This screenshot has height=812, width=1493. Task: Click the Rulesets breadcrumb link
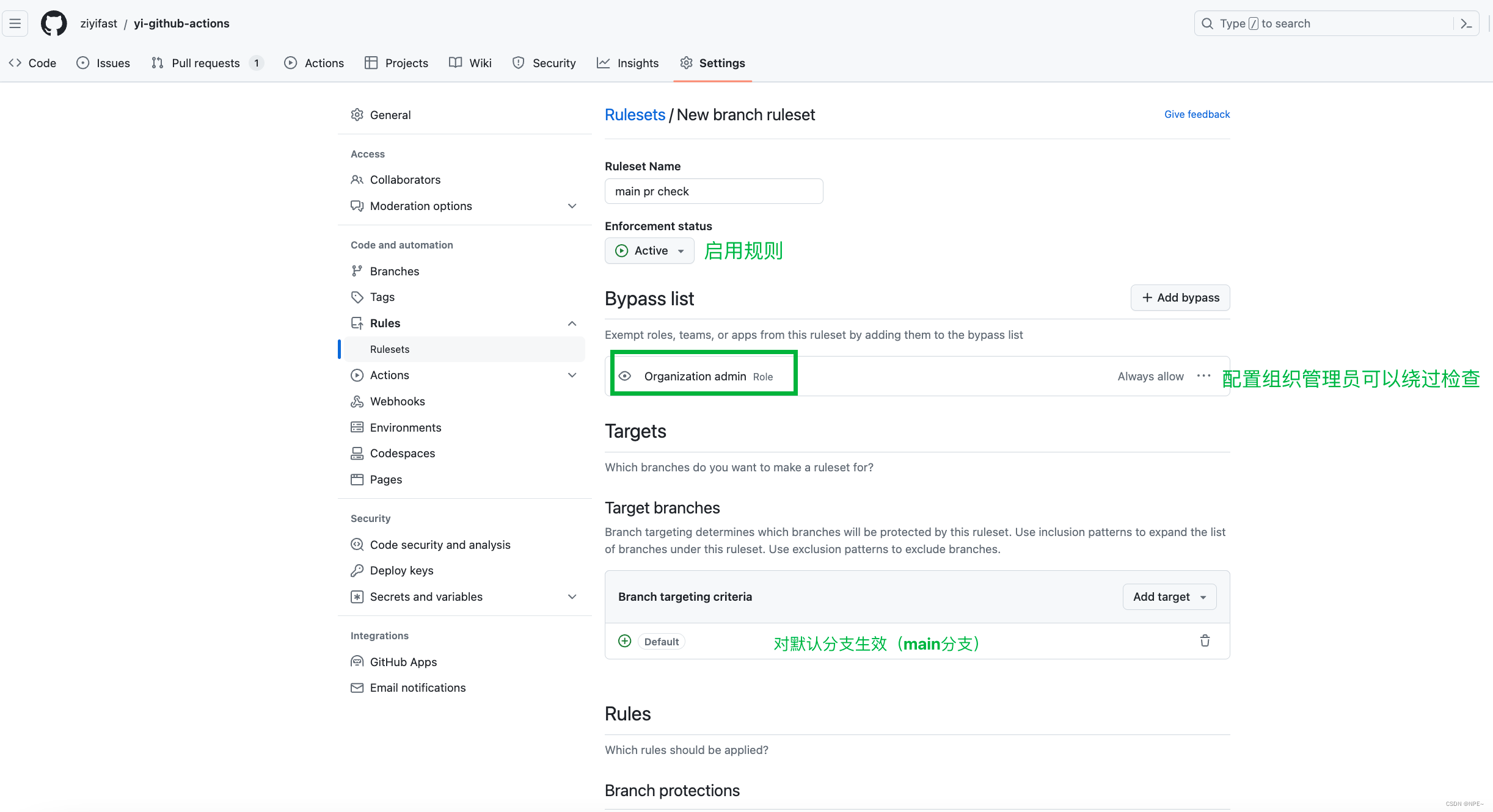pos(635,115)
